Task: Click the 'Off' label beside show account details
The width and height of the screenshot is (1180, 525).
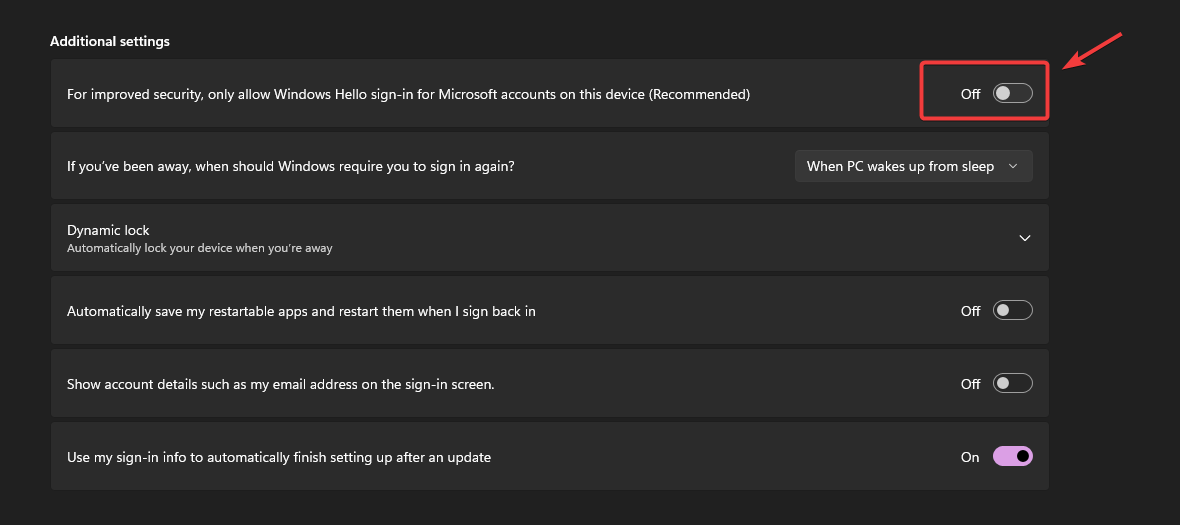Action: pos(970,383)
